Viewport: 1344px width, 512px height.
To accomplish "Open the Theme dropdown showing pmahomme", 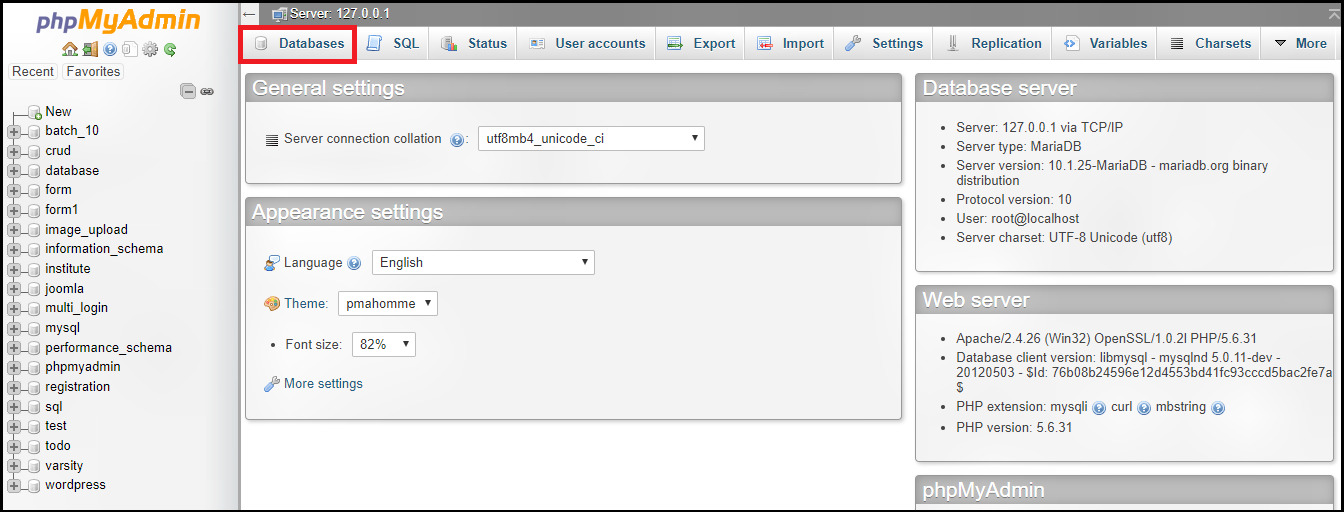I will (x=388, y=303).
